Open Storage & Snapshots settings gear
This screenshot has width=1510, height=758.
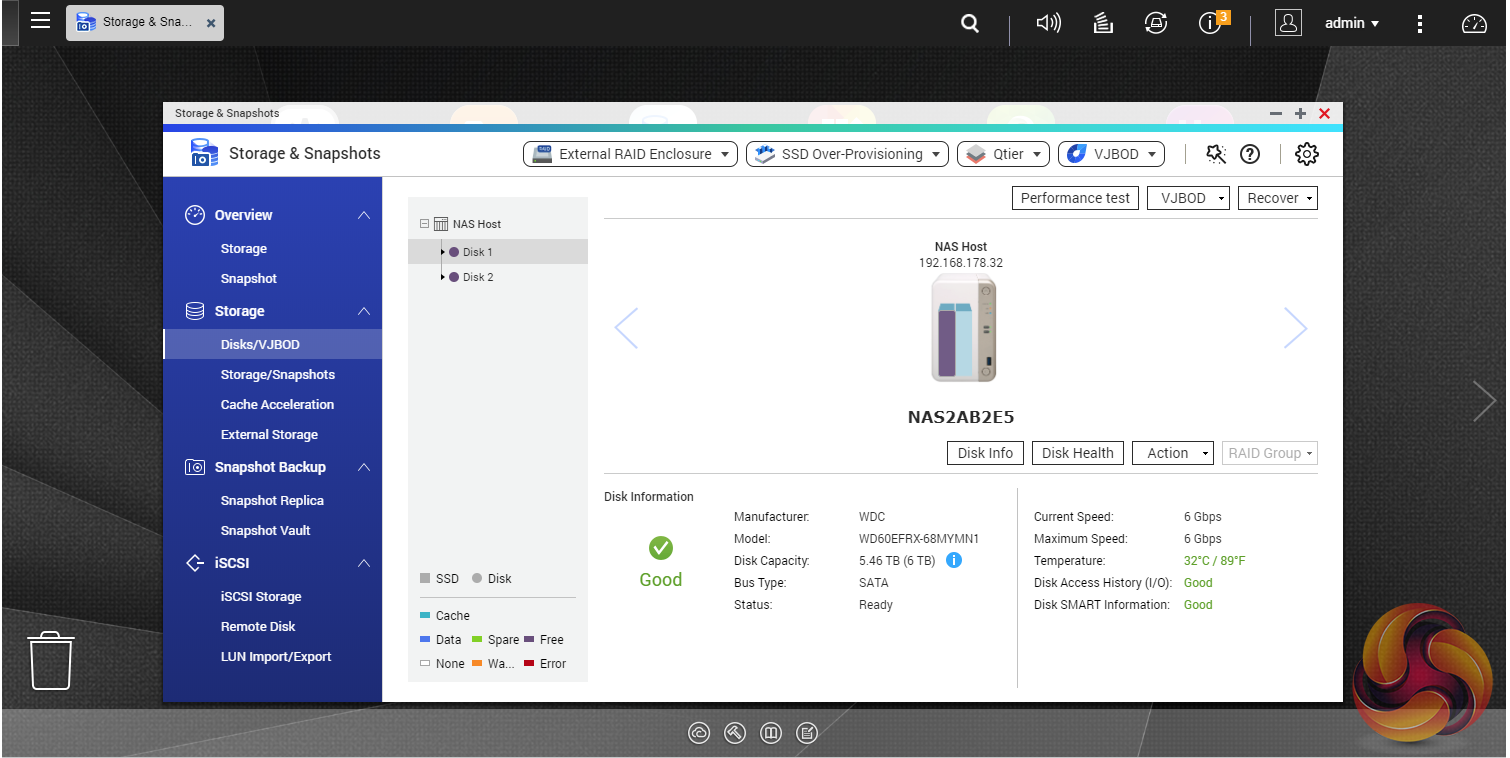1306,154
